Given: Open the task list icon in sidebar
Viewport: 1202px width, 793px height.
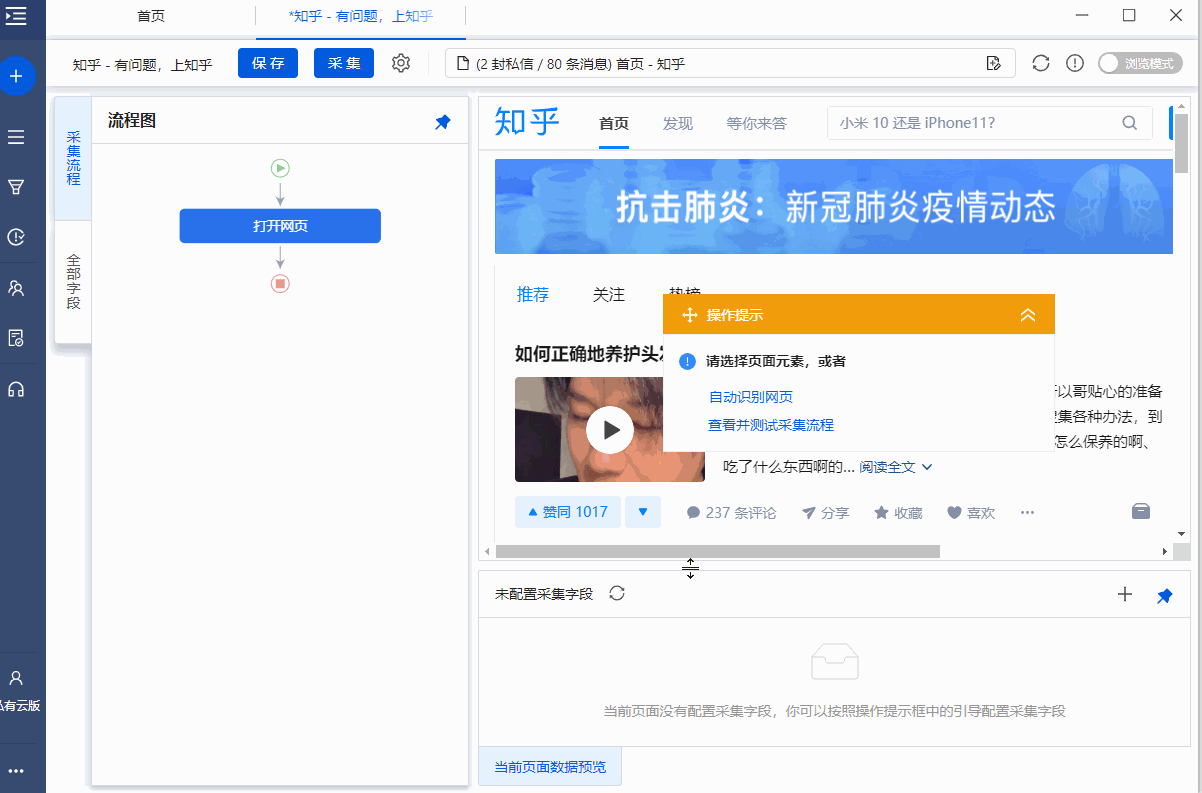Looking at the screenshot, I should pos(16,137).
